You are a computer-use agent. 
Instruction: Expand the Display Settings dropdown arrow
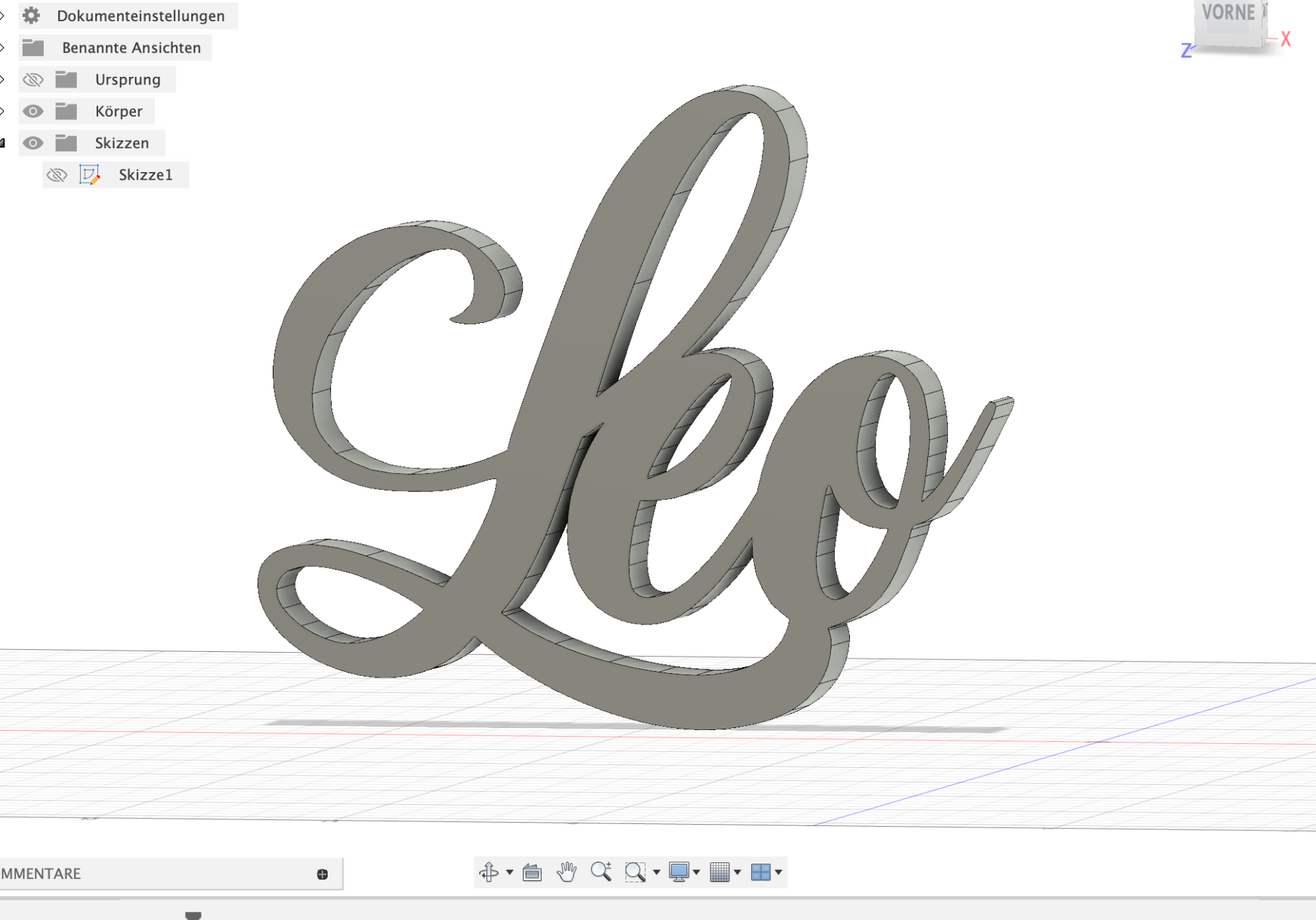[x=696, y=872]
